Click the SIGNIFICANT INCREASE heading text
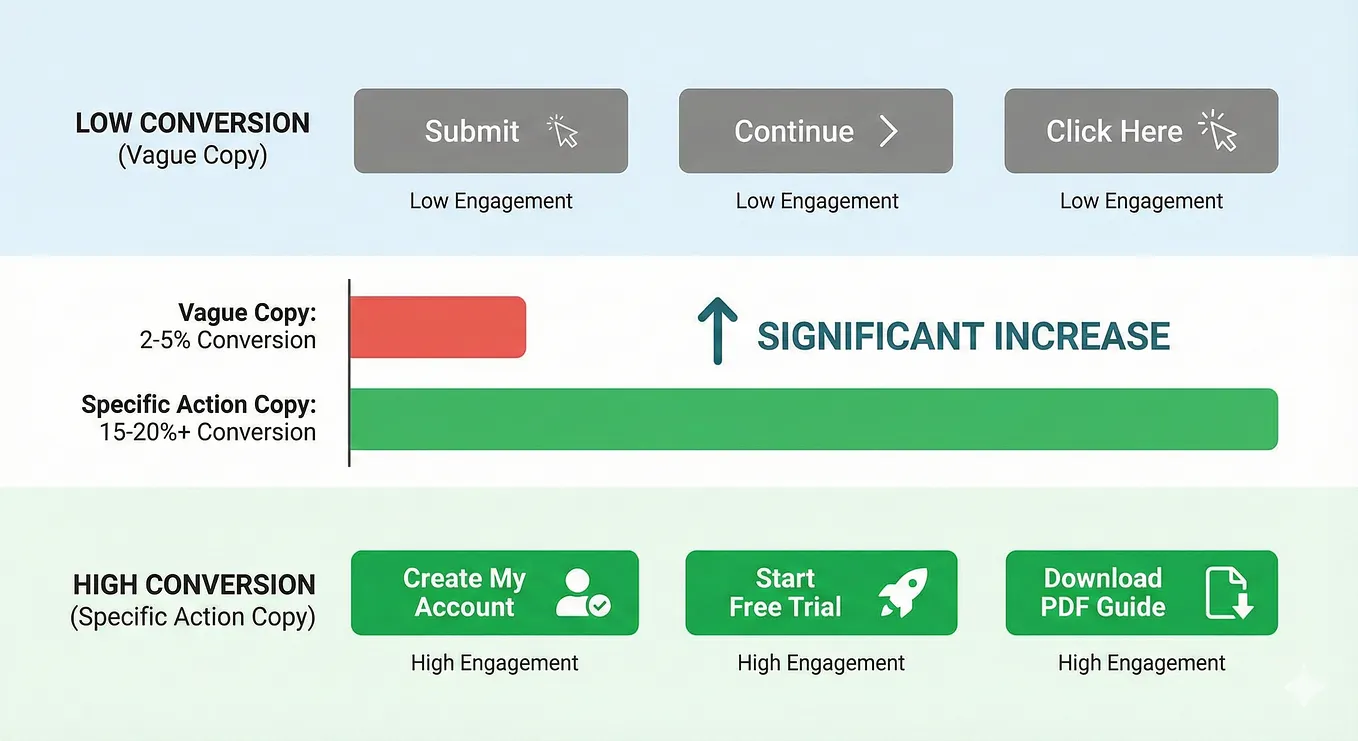Image resolution: width=1358 pixels, height=741 pixels. point(964,336)
